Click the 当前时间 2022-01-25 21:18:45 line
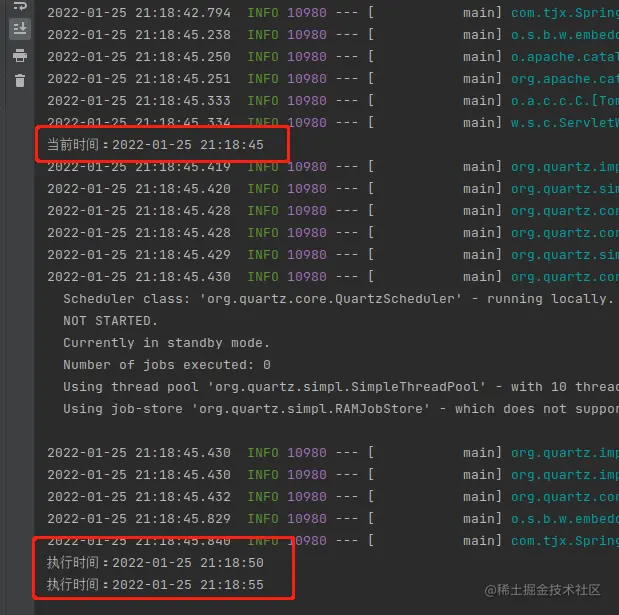Image resolution: width=619 pixels, height=615 pixels. click(x=155, y=145)
